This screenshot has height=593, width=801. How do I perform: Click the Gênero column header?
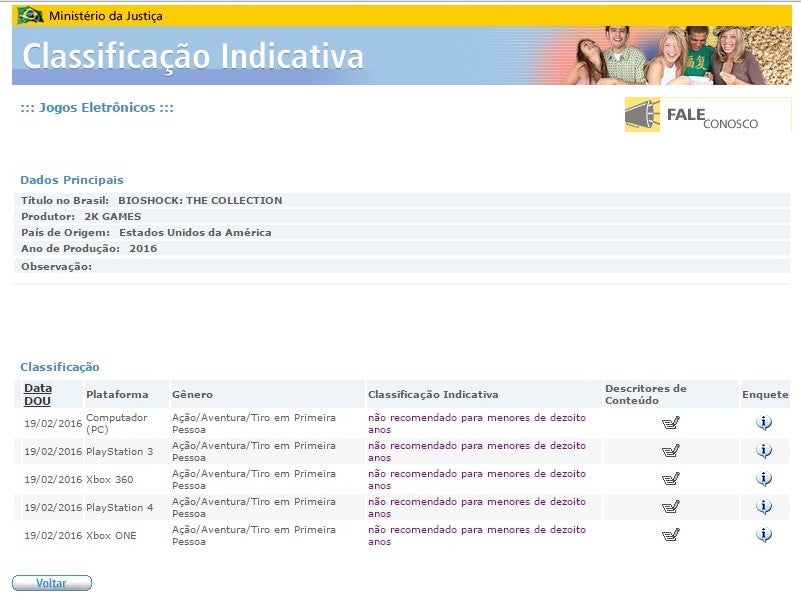[x=192, y=394]
